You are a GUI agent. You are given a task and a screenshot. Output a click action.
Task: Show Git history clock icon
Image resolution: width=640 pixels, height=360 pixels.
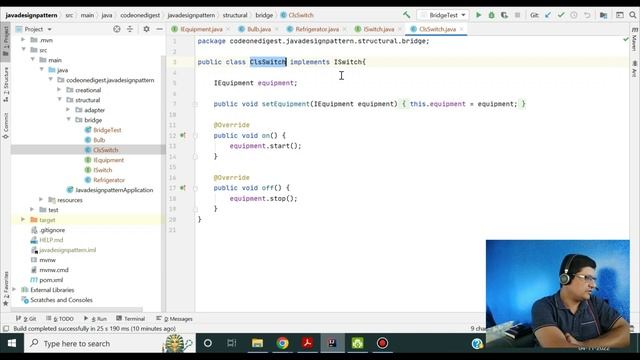(574, 15)
